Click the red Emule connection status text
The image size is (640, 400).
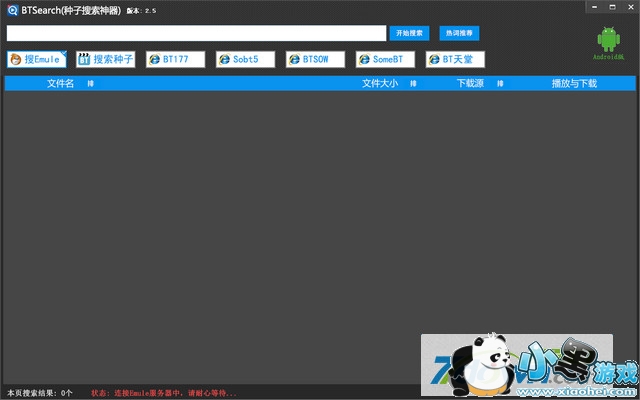[164, 393]
